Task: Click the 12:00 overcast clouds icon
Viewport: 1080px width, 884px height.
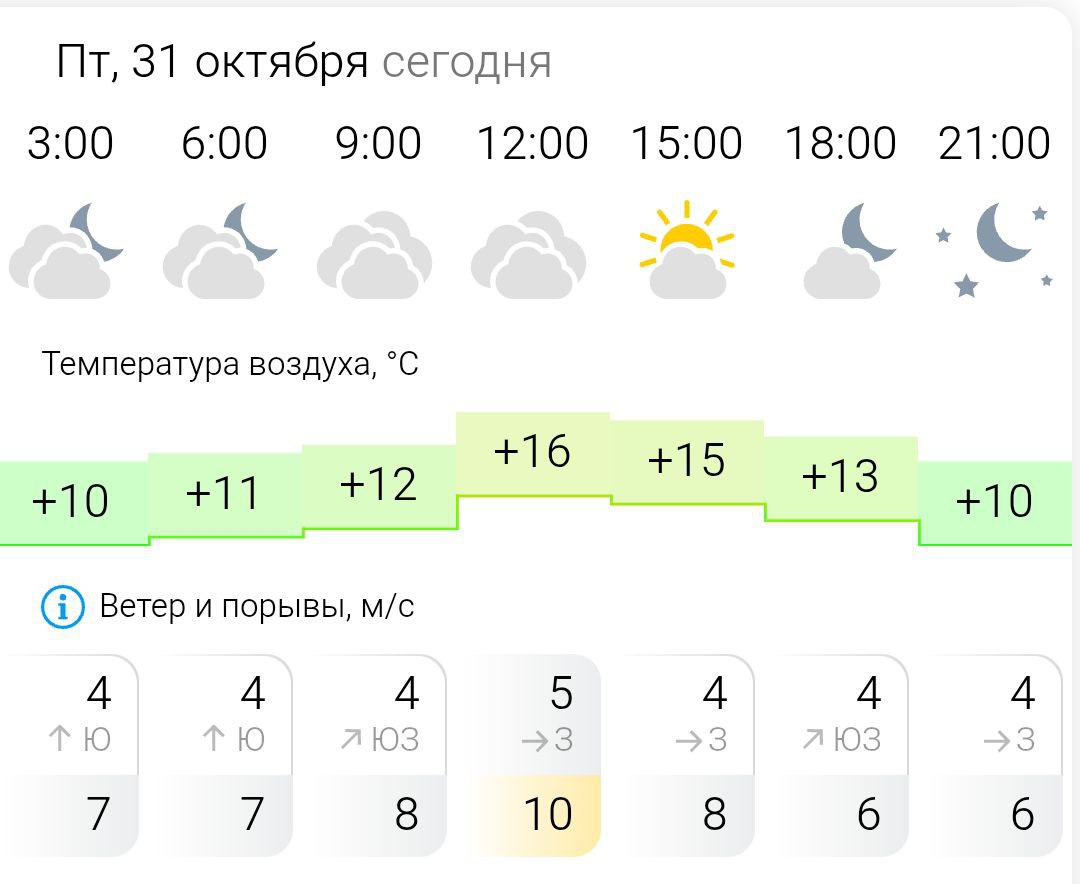Action: coord(528,250)
